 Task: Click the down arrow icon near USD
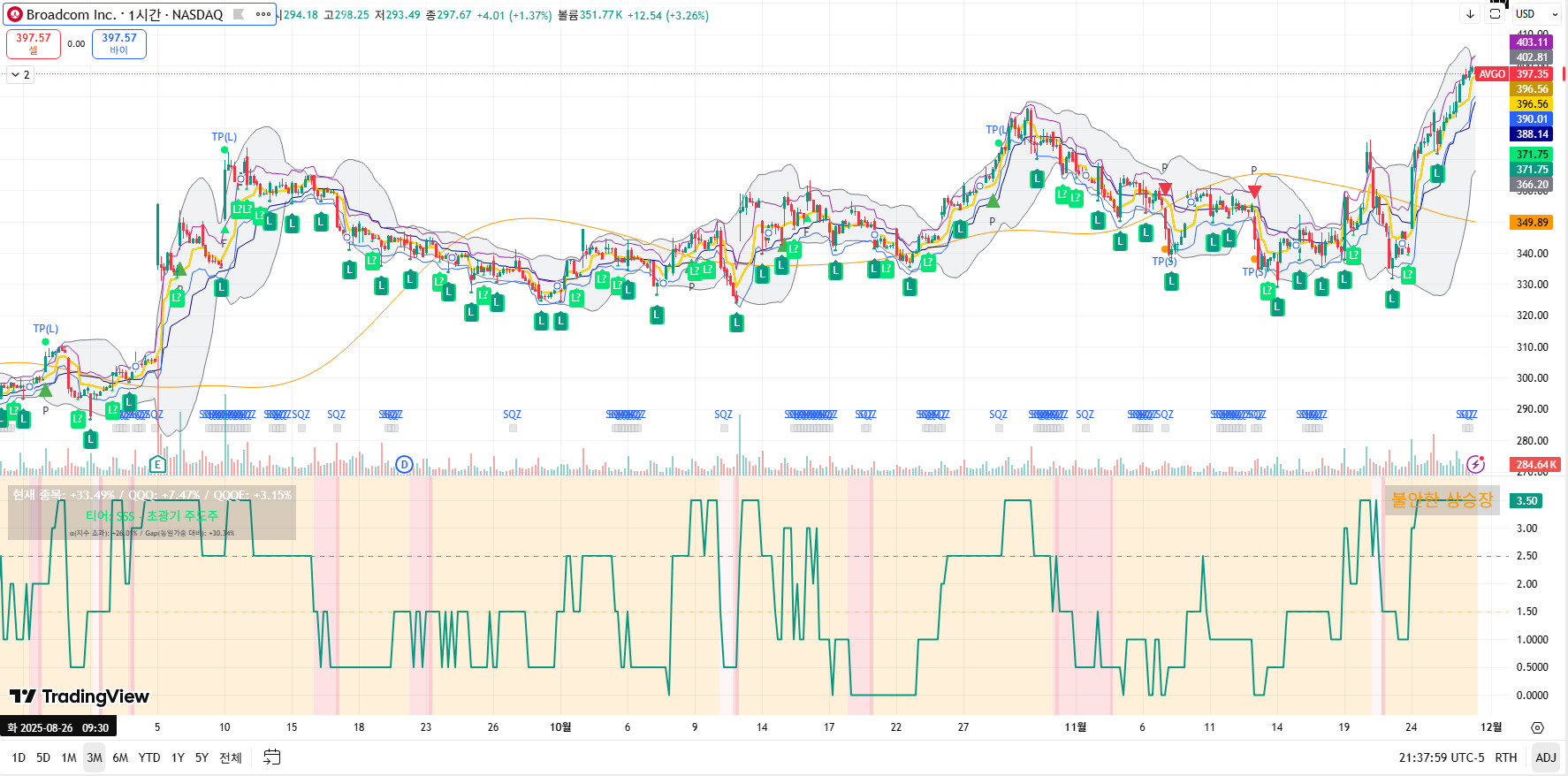(x=1470, y=14)
